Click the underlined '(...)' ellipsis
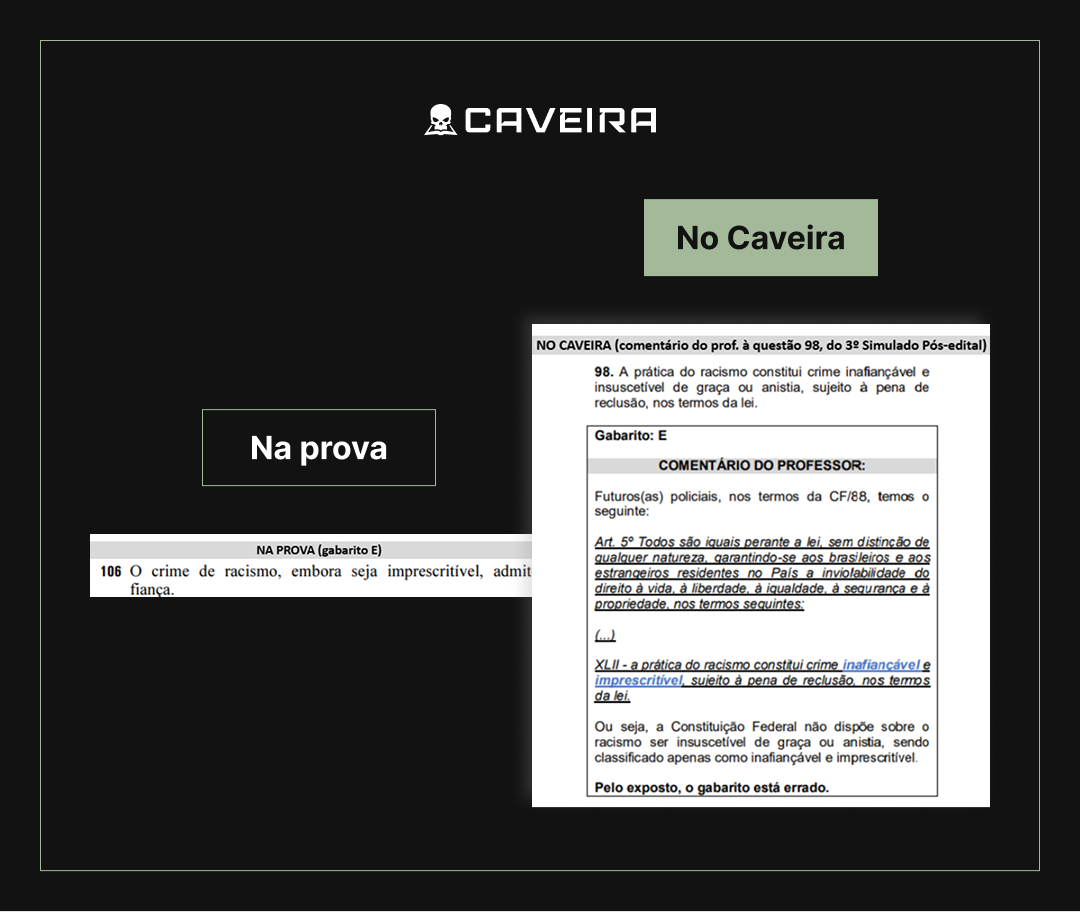Viewport: 1080px width, 912px height. click(605, 635)
